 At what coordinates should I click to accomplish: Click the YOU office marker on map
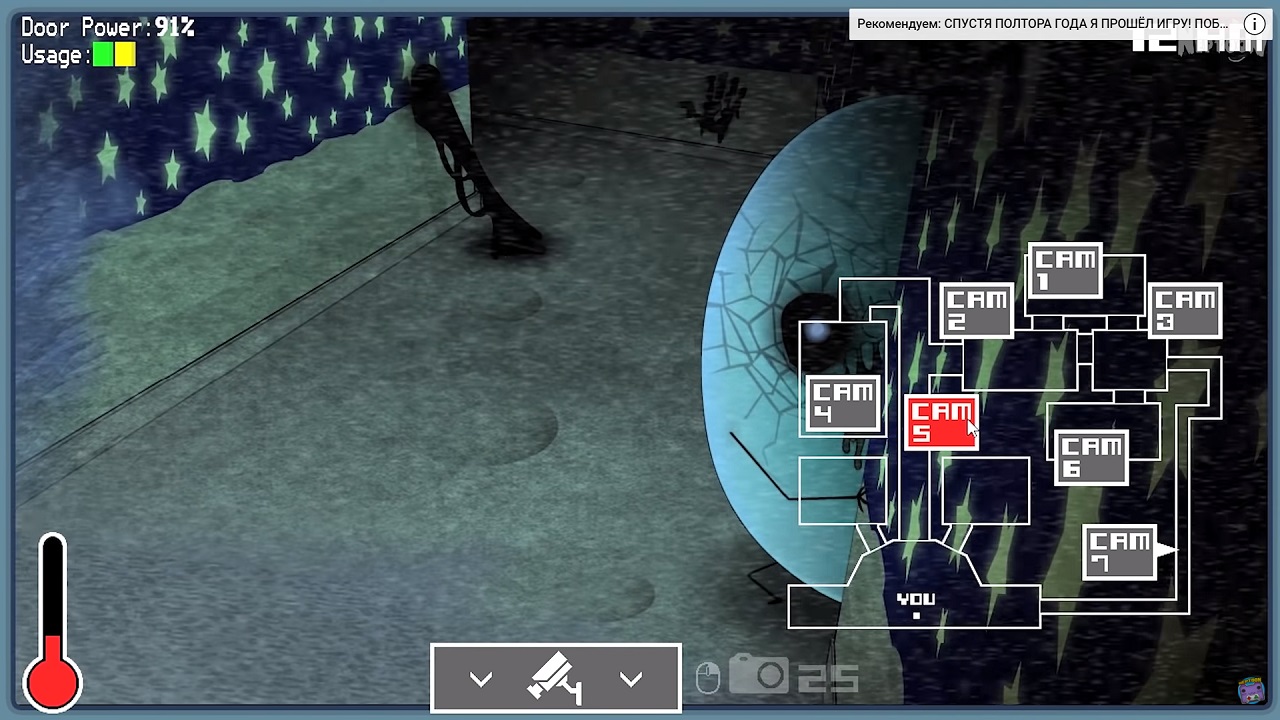point(915,603)
